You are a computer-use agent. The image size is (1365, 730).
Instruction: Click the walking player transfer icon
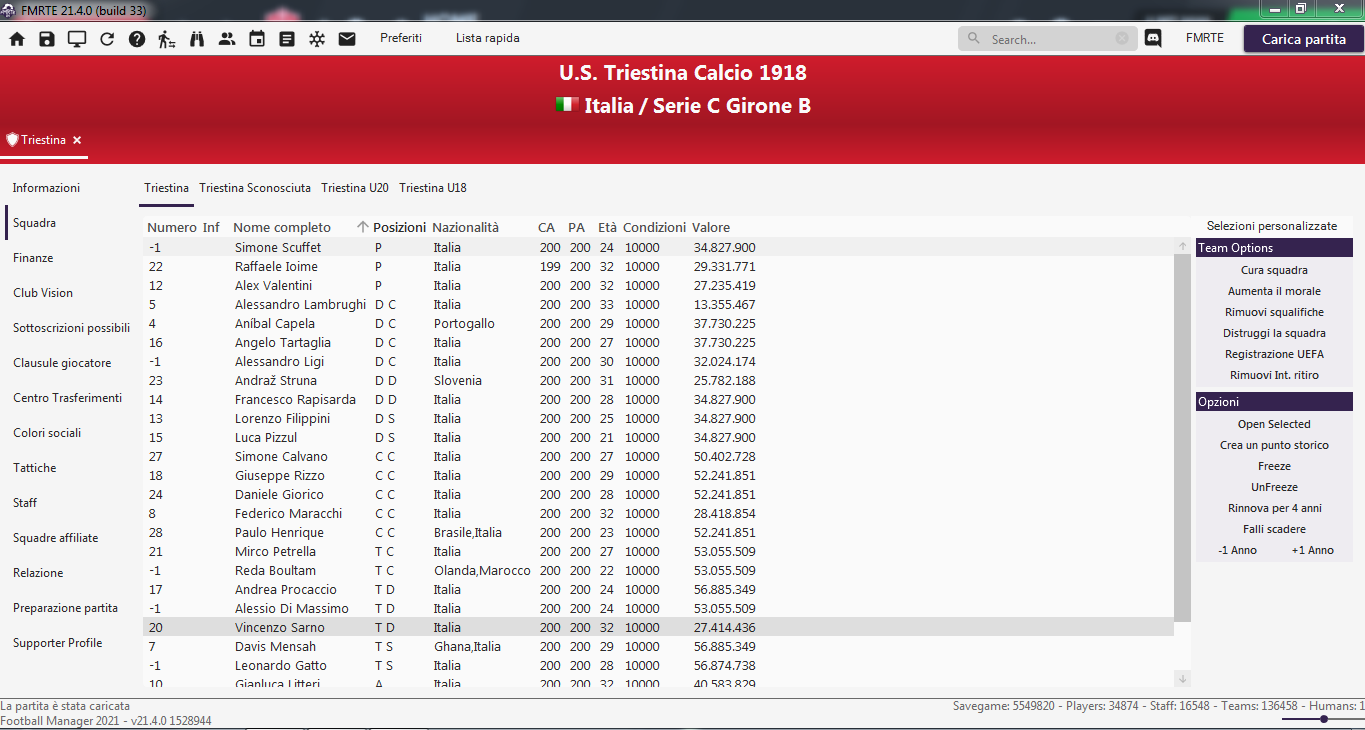coord(167,39)
